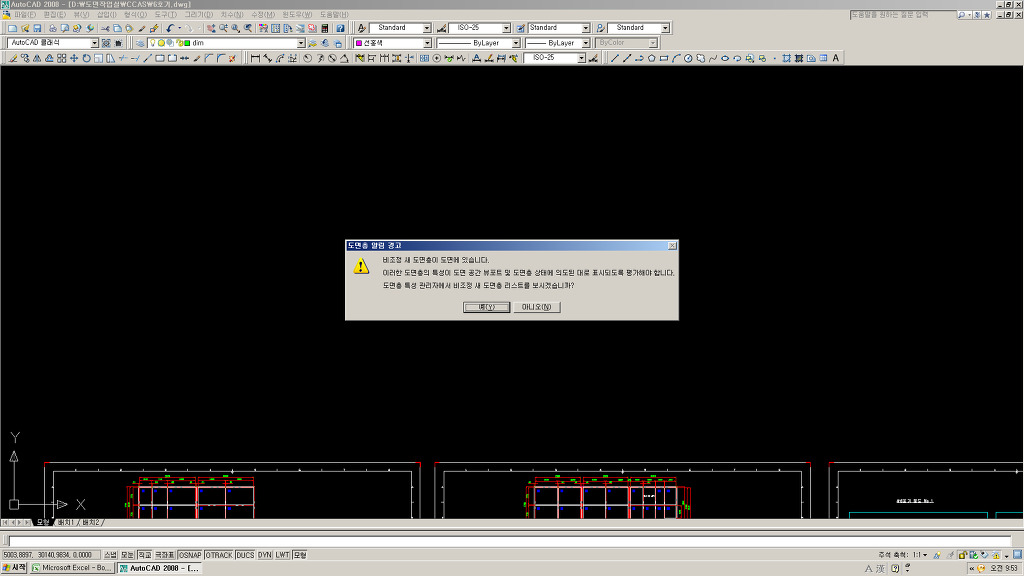
Task: Click the Undo arrow icon
Action: 170,29
